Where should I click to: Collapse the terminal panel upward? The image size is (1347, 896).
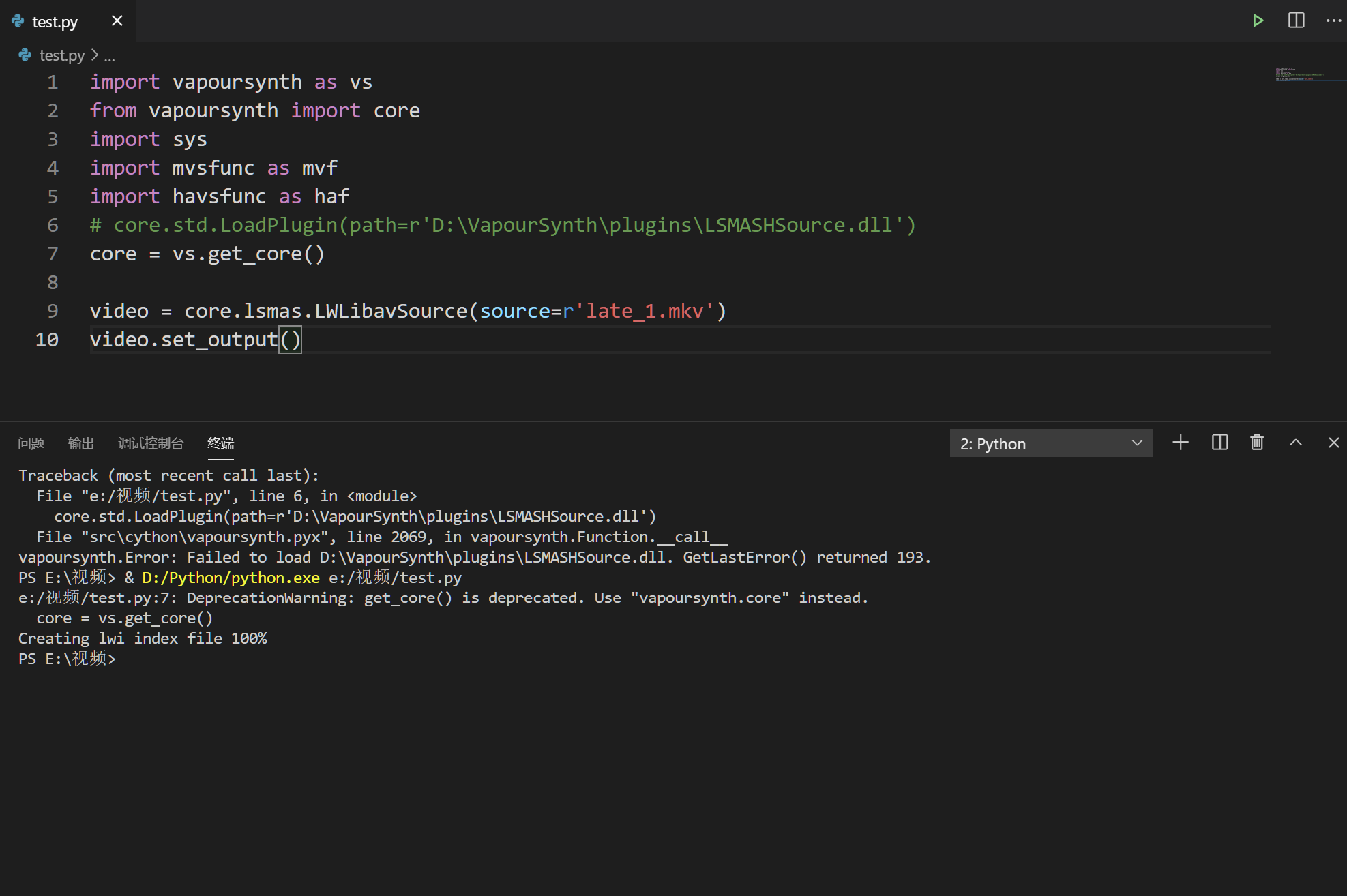[x=1296, y=443]
